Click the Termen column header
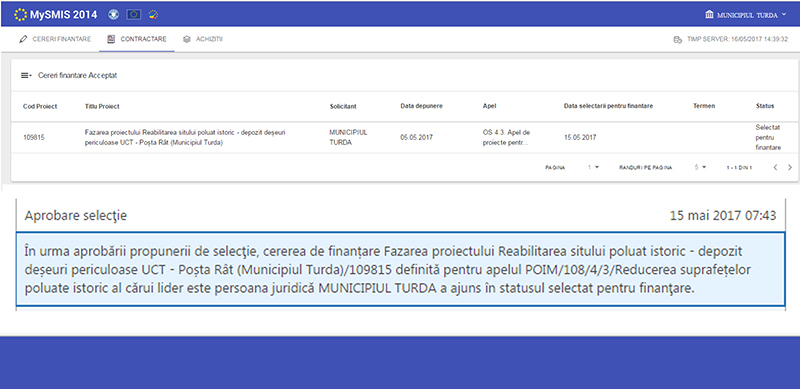The width and height of the screenshot is (800, 389). pyautogui.click(x=704, y=106)
